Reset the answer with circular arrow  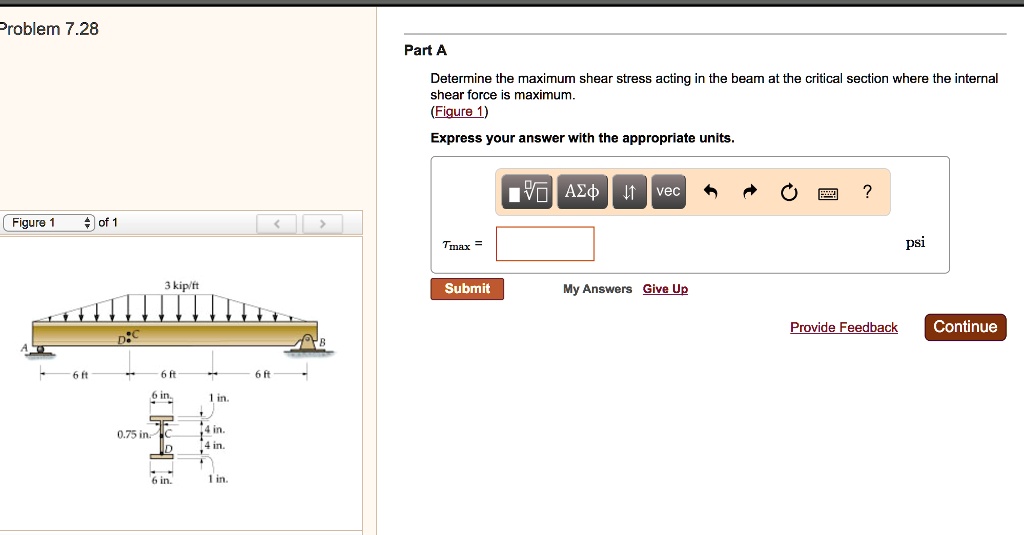[x=789, y=192]
